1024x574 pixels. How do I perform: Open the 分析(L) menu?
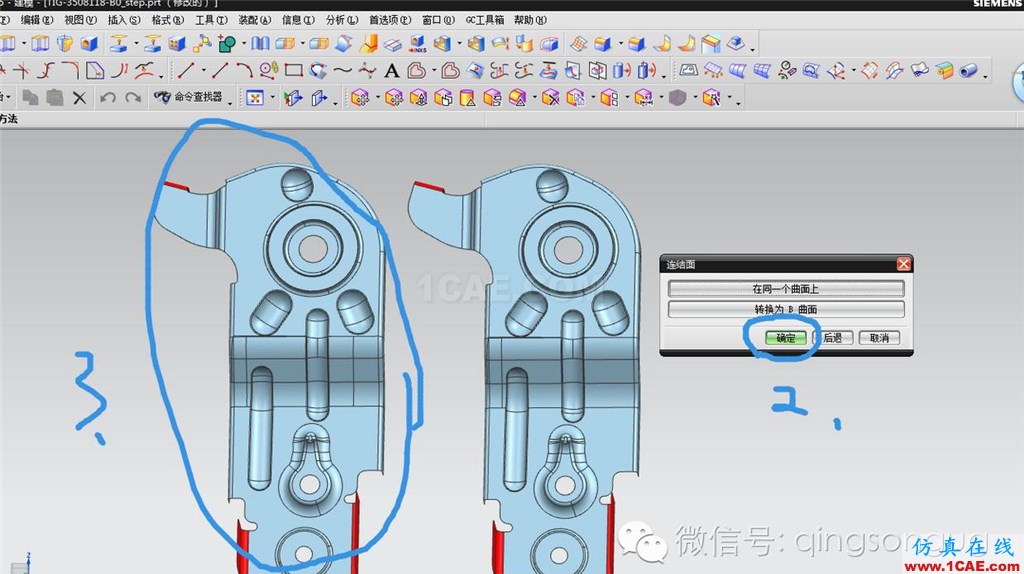[x=342, y=20]
